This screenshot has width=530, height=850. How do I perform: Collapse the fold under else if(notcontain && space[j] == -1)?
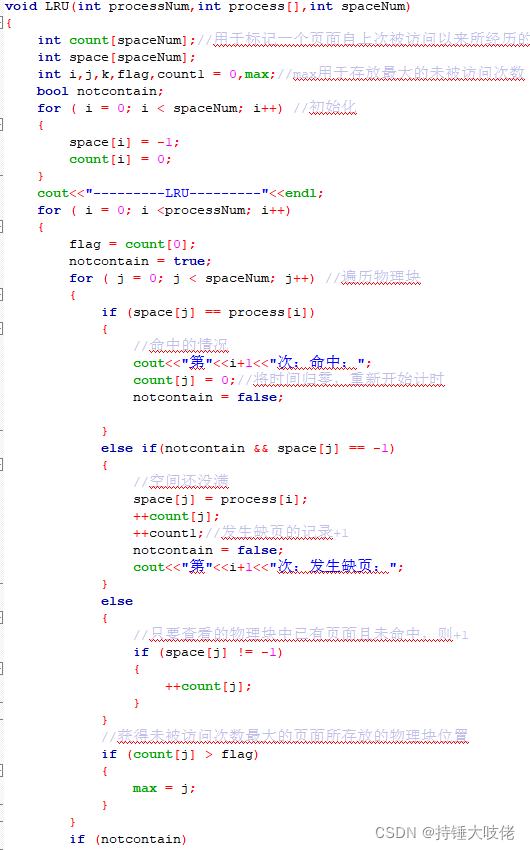(2, 465)
